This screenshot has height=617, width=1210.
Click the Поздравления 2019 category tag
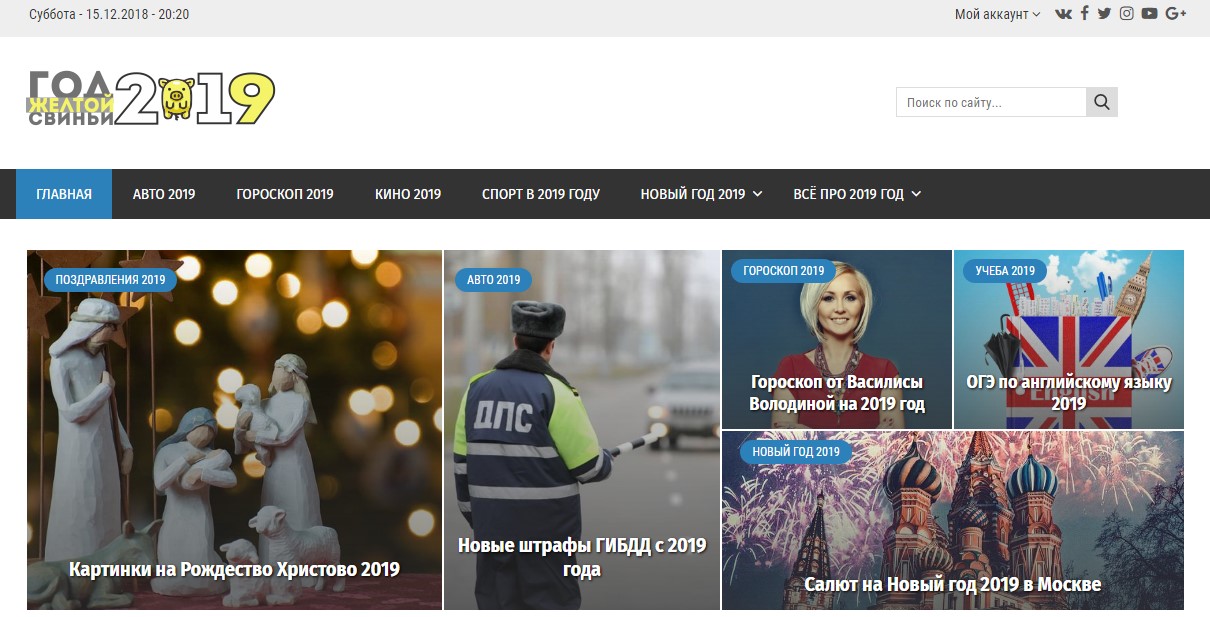110,280
